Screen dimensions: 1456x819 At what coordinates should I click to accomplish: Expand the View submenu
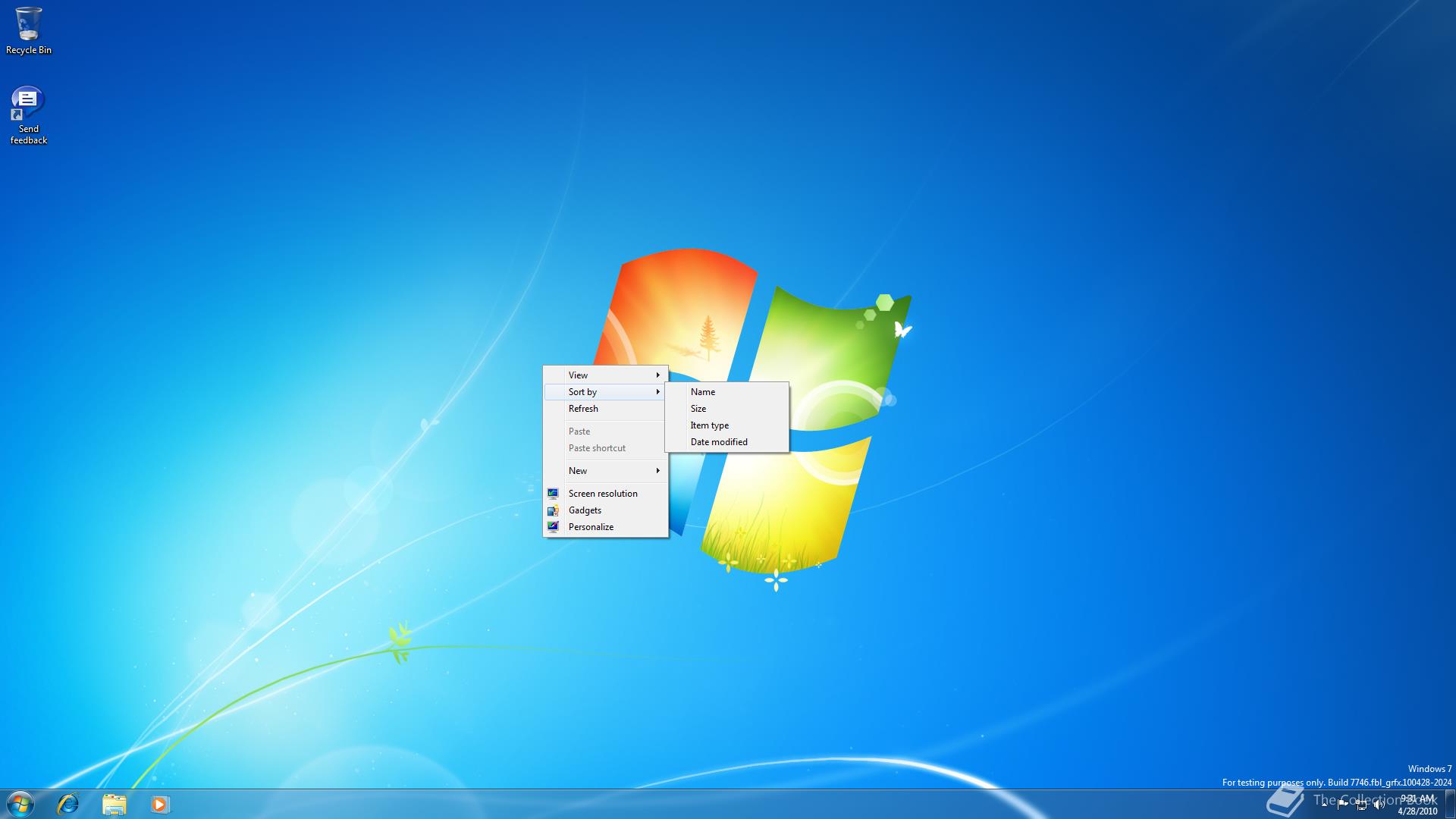coord(605,375)
